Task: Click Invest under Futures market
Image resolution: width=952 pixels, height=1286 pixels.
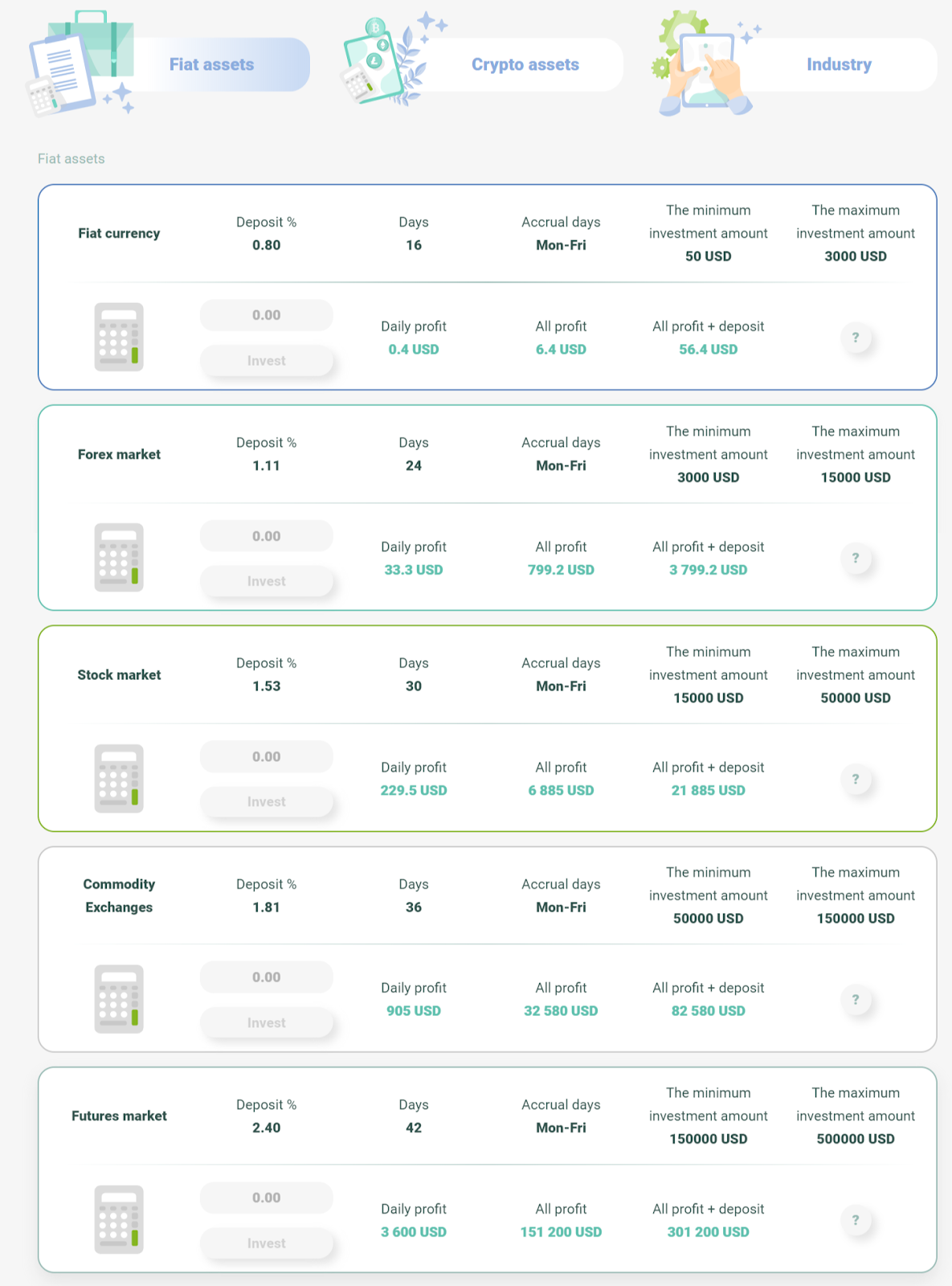Action: click(x=266, y=1243)
